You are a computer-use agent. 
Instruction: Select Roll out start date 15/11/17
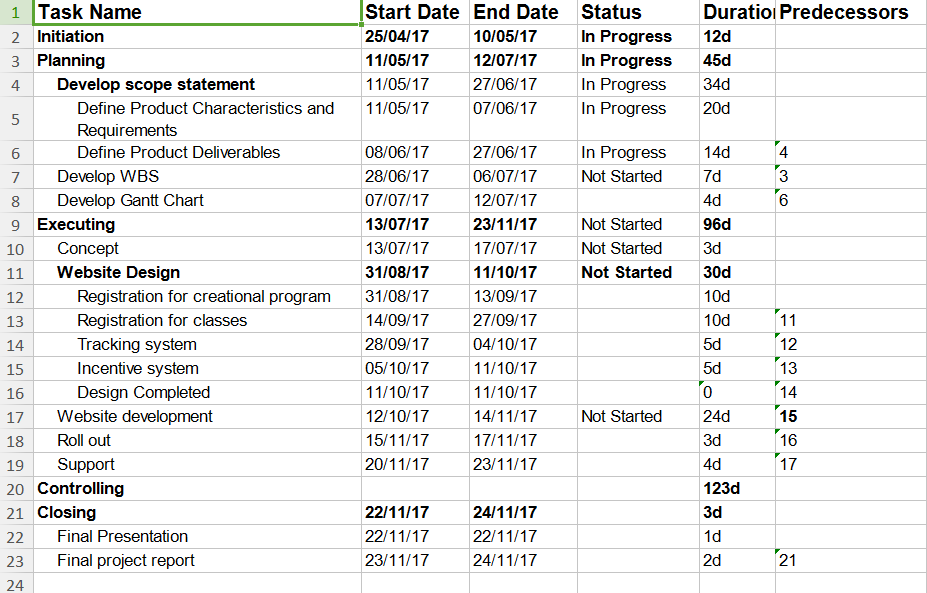point(415,440)
